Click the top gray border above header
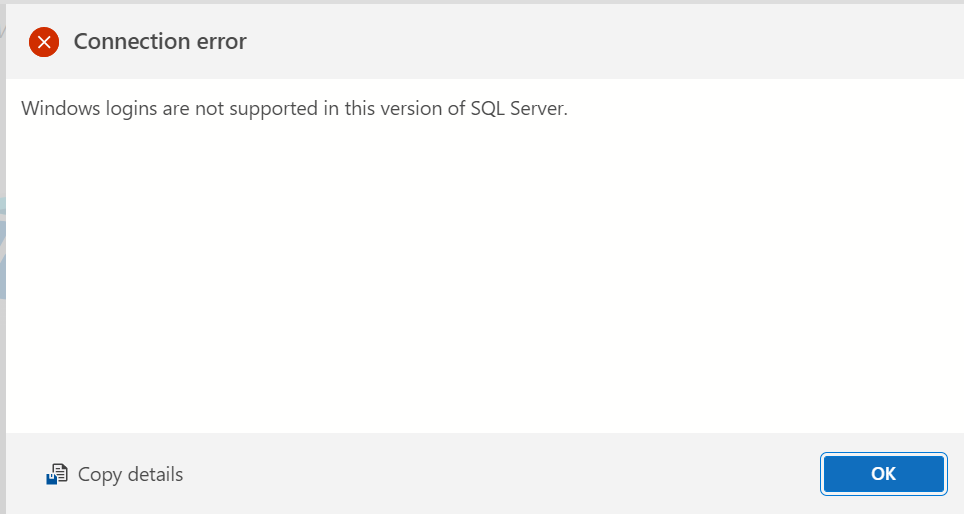964x514 pixels. [x=482, y=2]
